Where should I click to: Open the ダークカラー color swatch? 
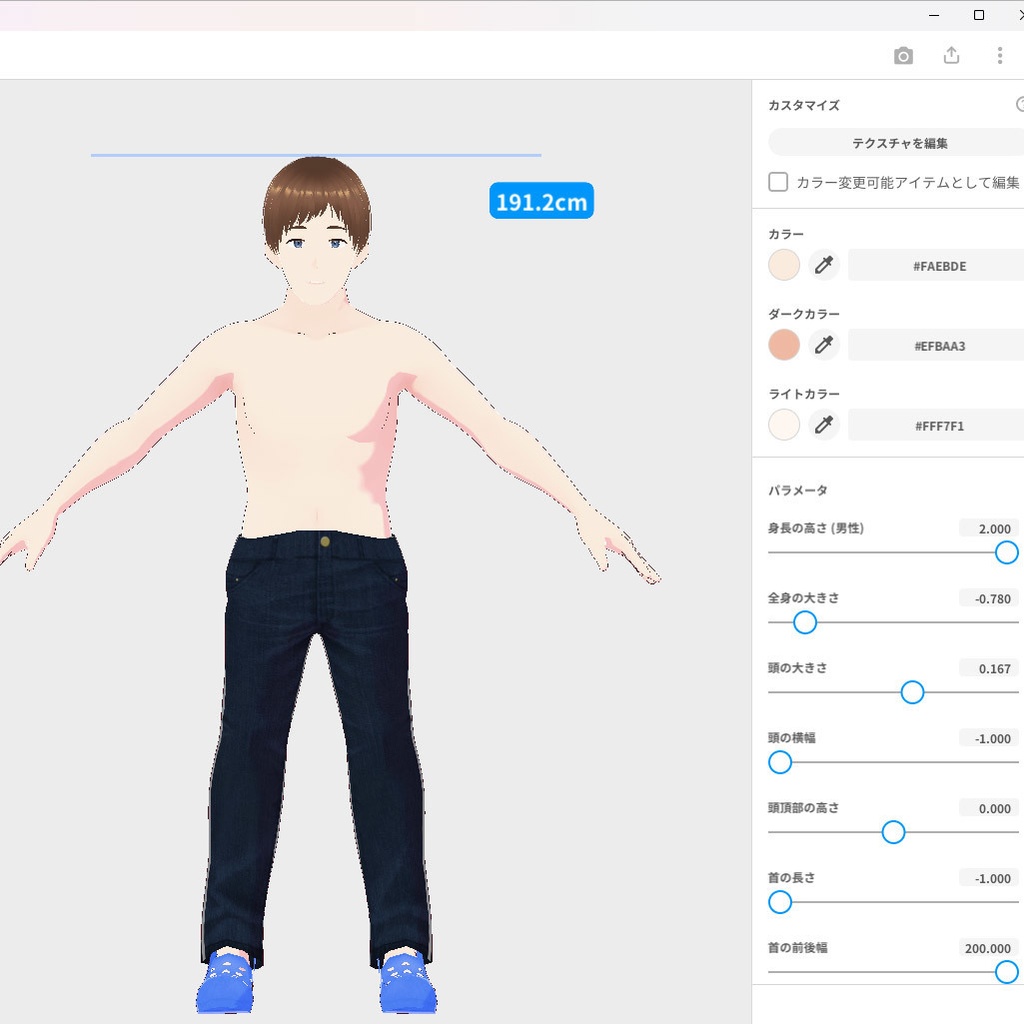784,345
